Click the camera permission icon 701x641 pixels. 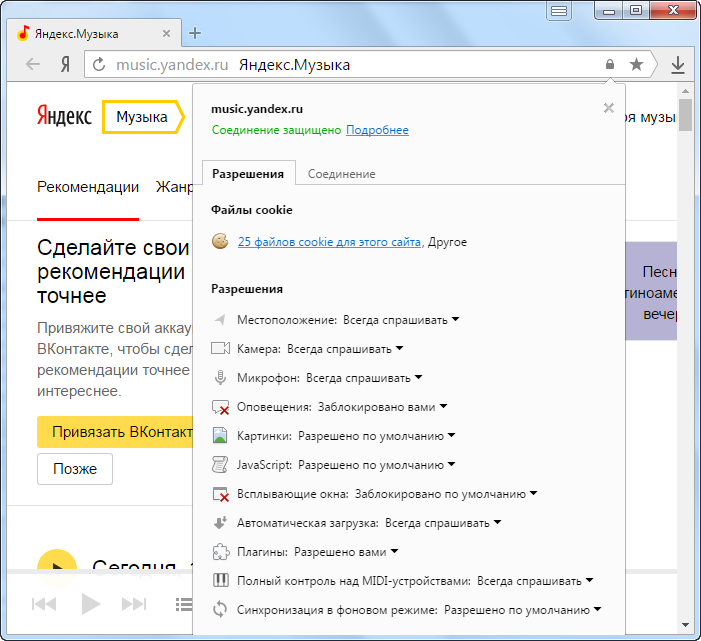(220, 348)
